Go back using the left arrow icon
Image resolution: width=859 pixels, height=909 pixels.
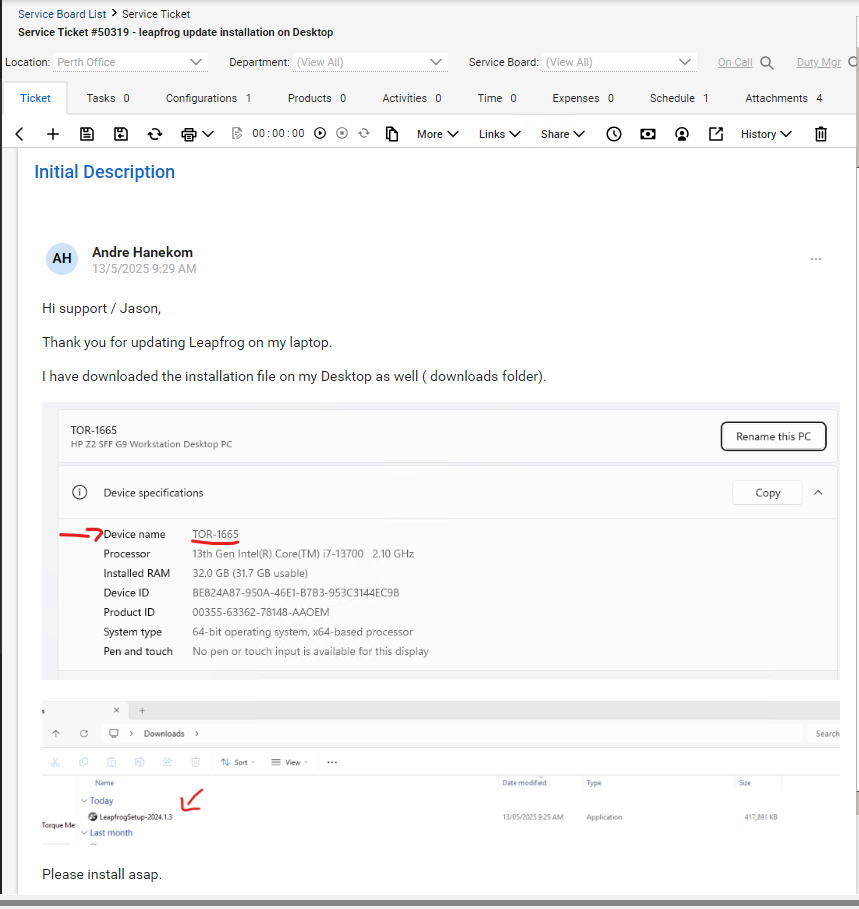[x=19, y=134]
